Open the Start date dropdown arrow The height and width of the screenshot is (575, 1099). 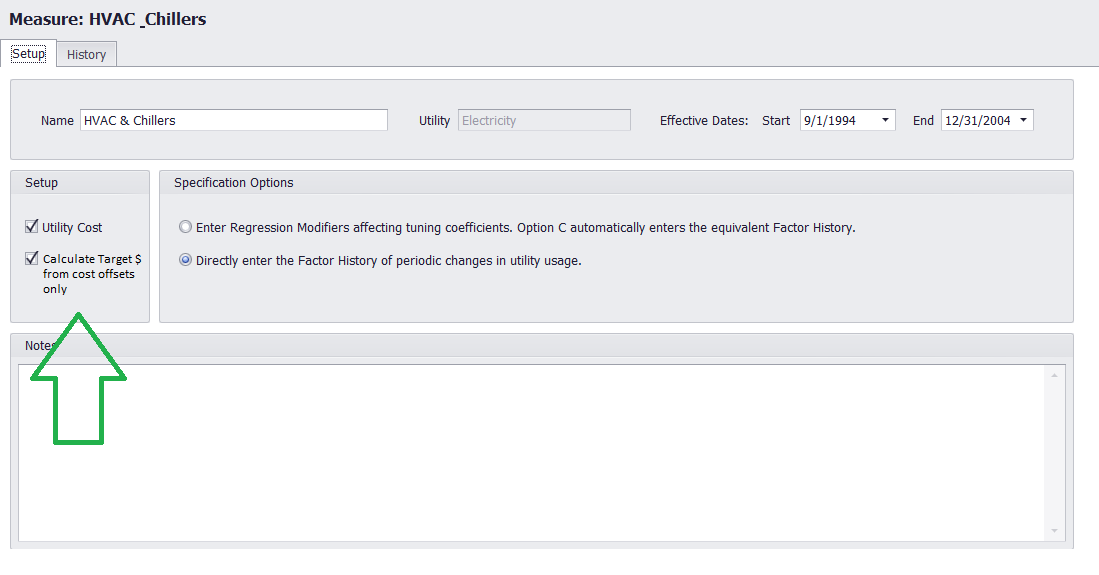[x=885, y=120]
